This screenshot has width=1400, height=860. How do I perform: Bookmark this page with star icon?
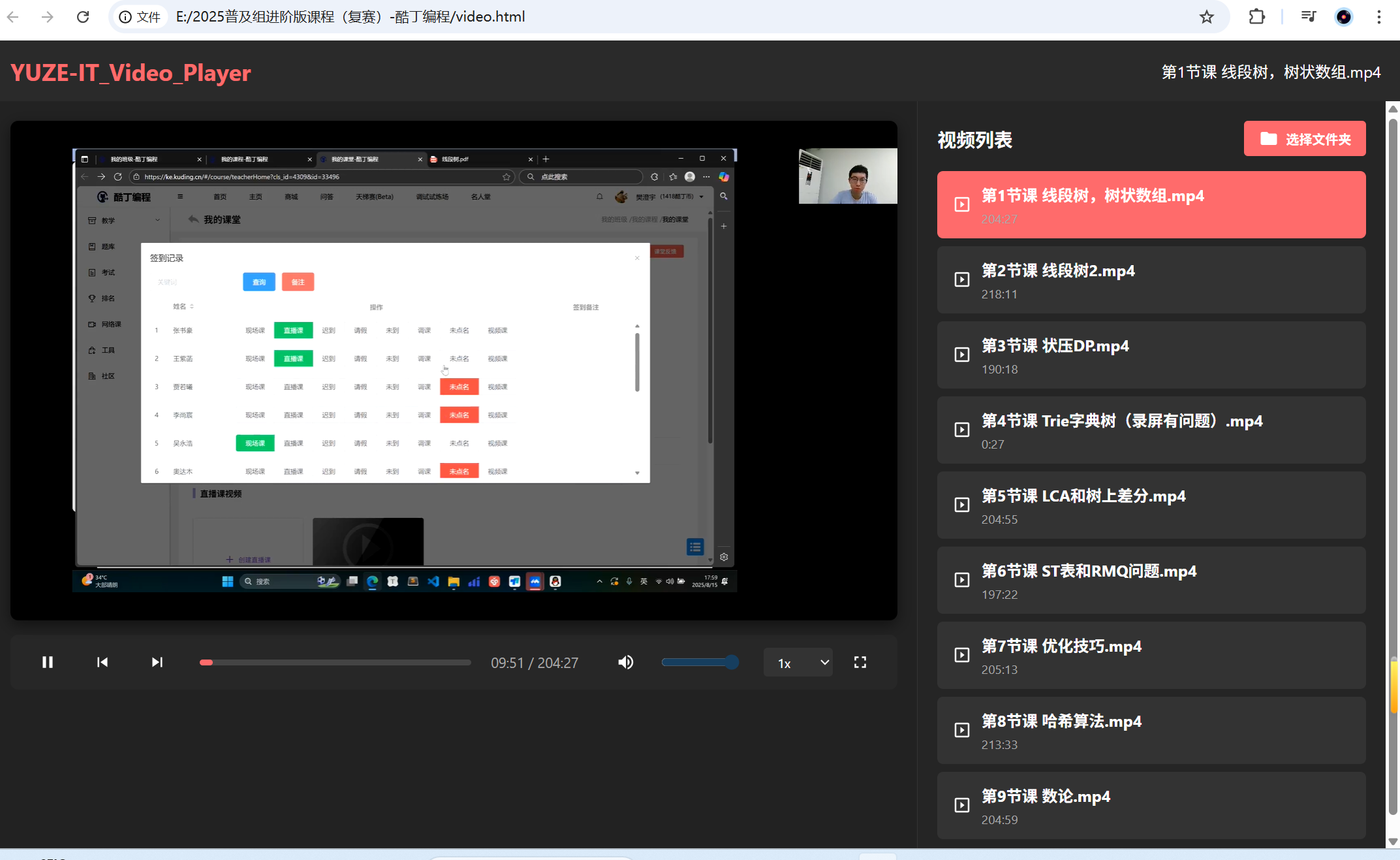(x=1206, y=17)
